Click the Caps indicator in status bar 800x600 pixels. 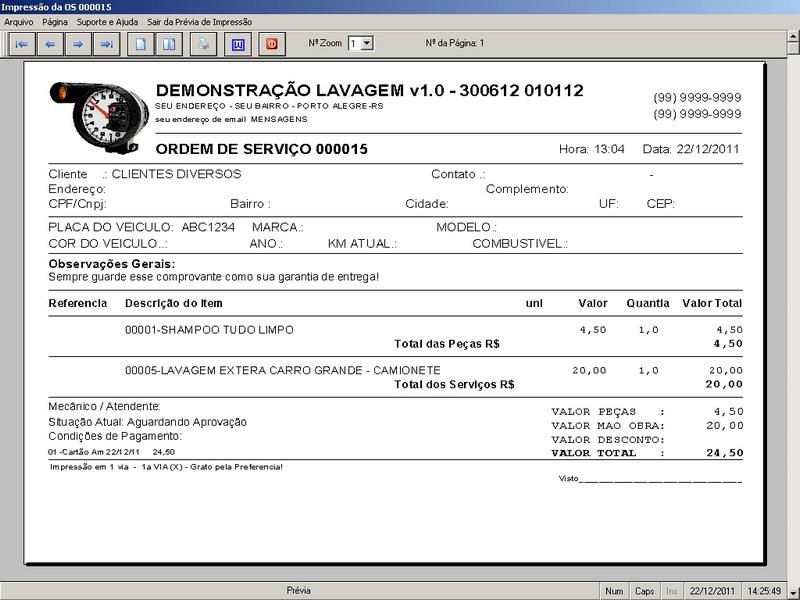[x=645, y=591]
